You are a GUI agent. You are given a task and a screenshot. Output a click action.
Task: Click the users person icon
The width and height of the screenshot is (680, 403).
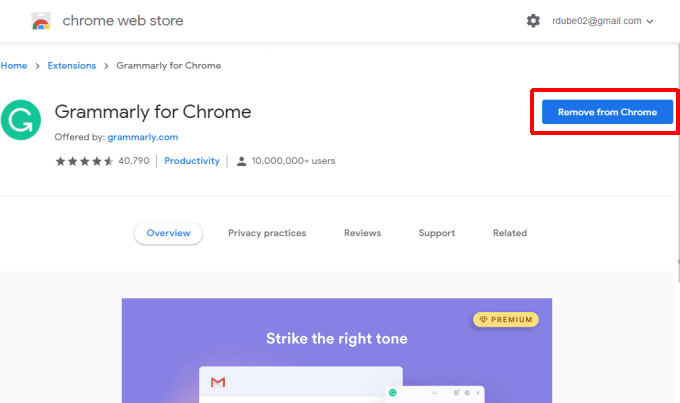240,161
